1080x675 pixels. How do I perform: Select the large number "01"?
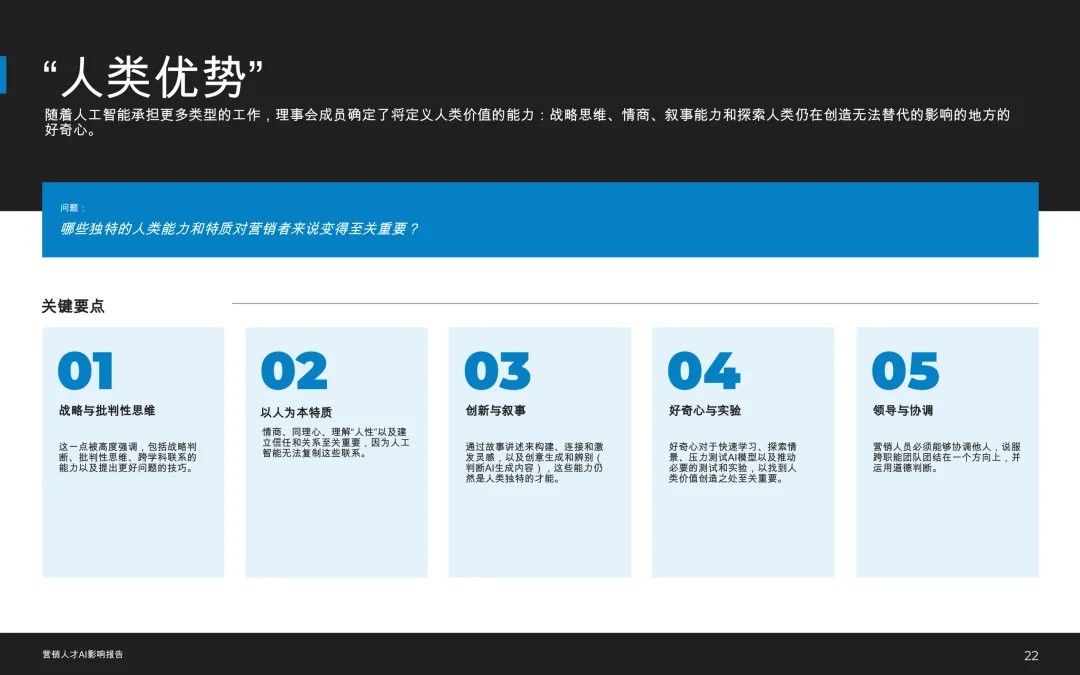click(84, 370)
